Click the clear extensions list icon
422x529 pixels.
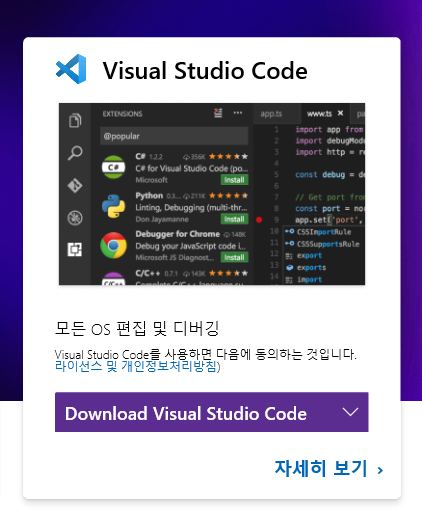tap(218, 113)
